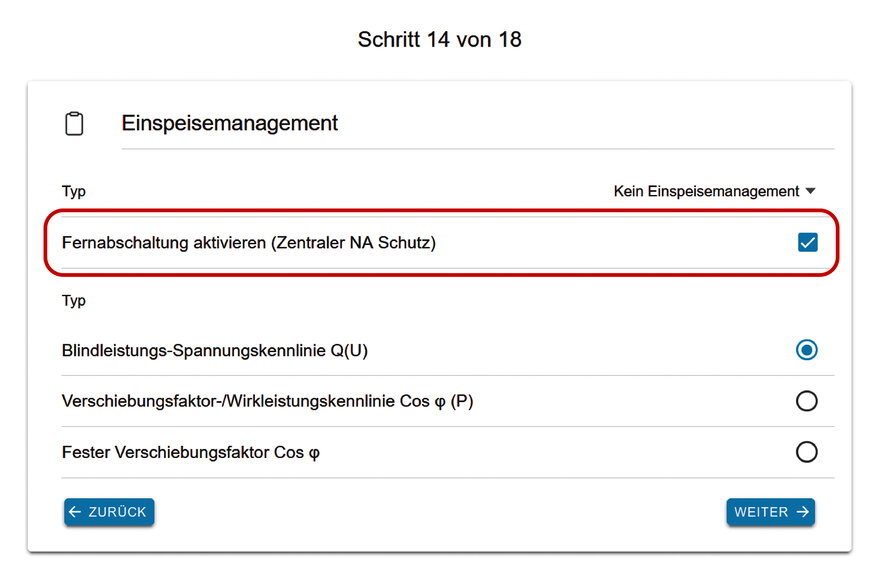
Task: Click the Schritt 14 von 18 heading
Action: click(x=439, y=39)
